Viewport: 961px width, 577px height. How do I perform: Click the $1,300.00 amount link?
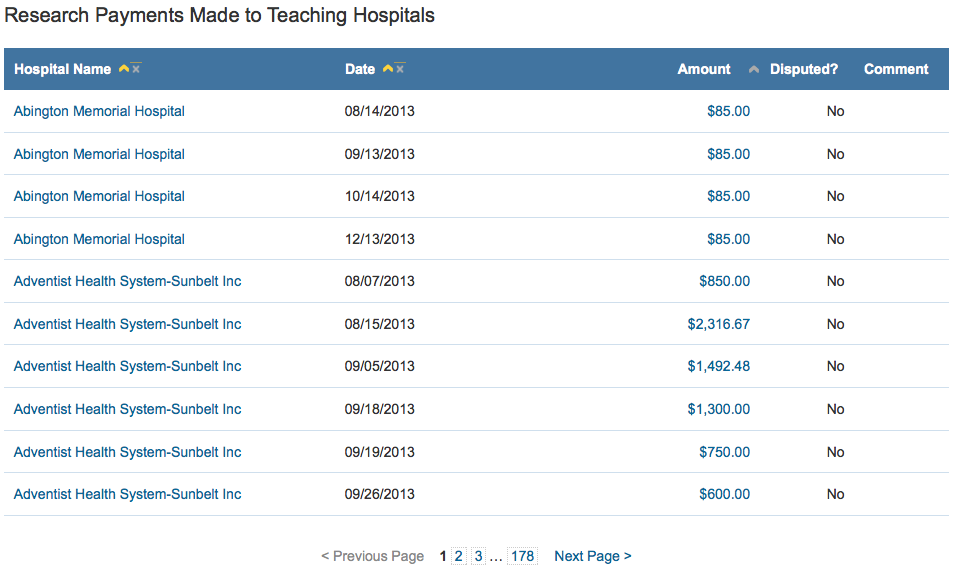(718, 409)
